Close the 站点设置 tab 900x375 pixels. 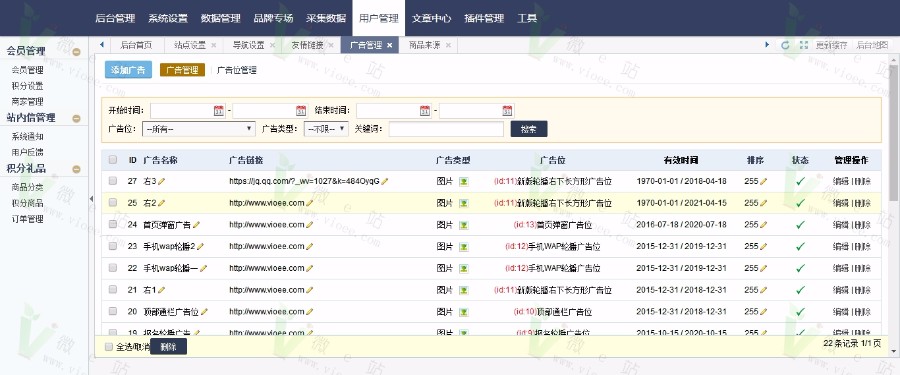[214, 45]
